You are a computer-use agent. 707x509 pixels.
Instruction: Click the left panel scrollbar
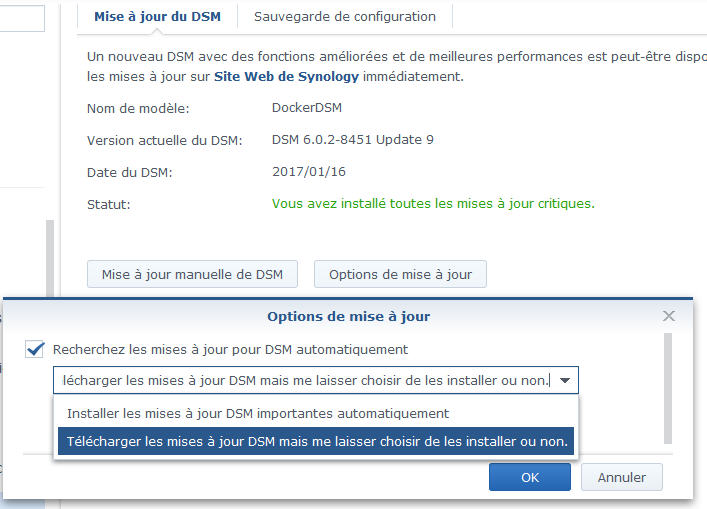click(50, 259)
